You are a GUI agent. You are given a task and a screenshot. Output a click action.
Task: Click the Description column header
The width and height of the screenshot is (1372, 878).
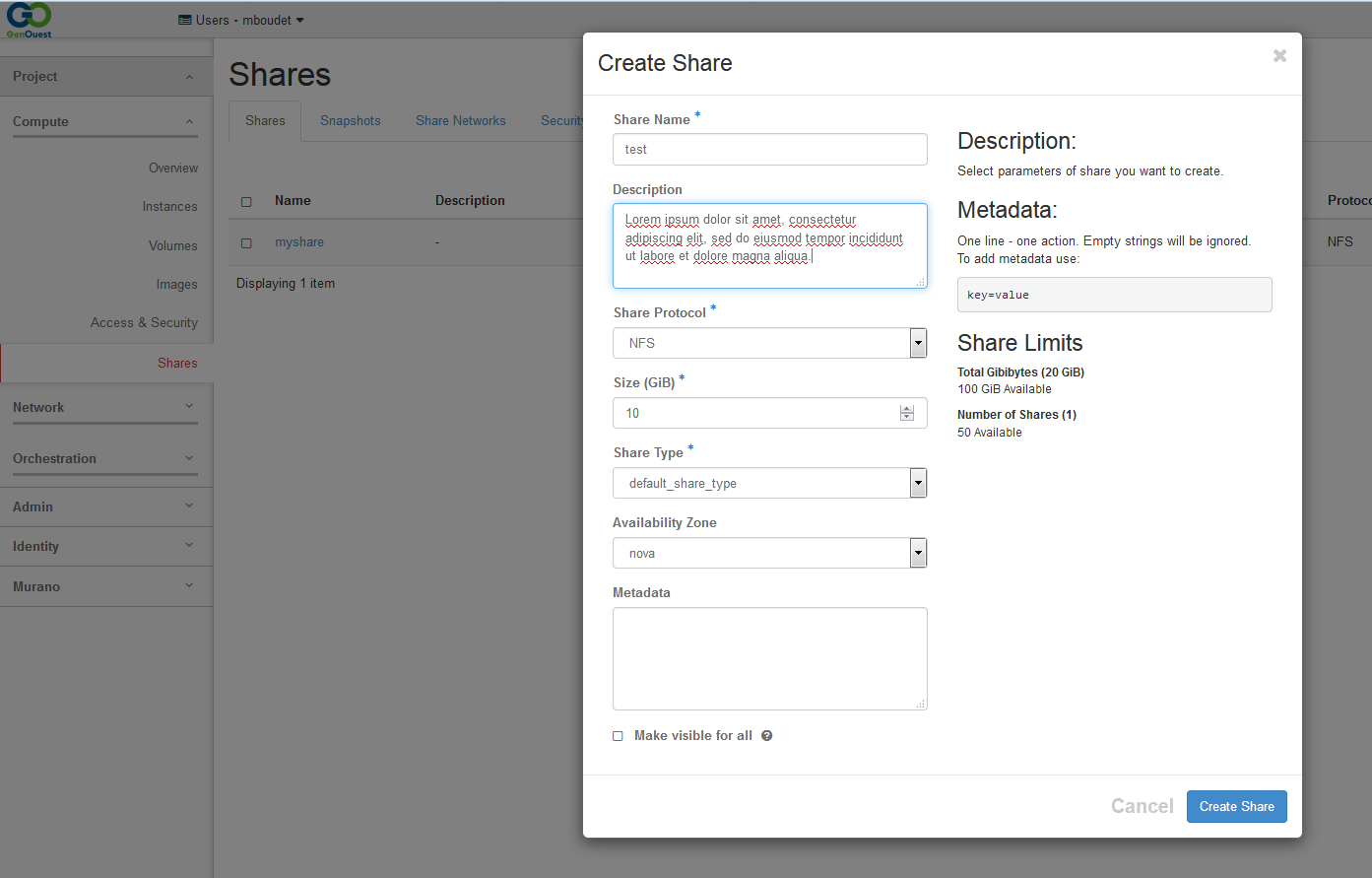(x=470, y=201)
